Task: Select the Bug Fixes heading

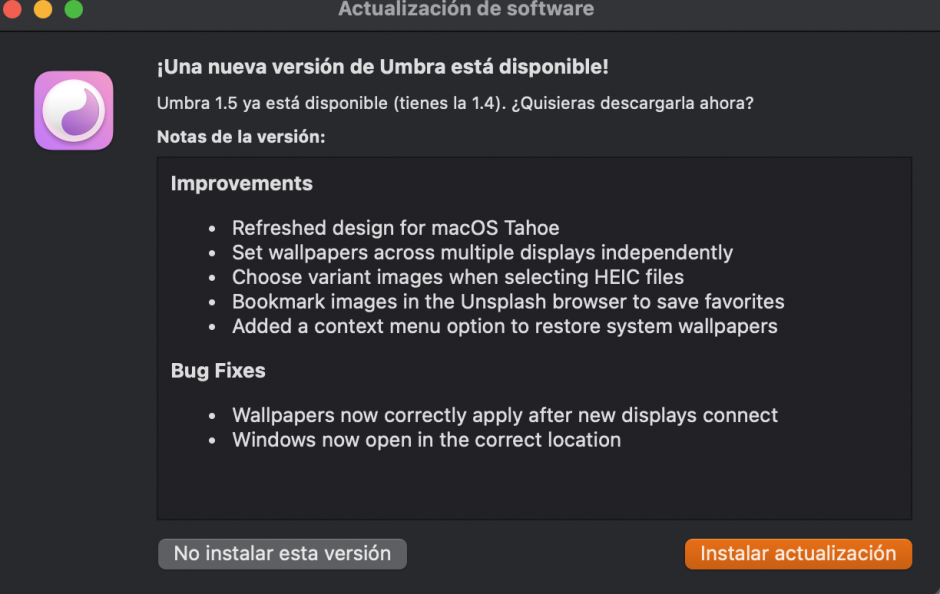Action: (218, 371)
